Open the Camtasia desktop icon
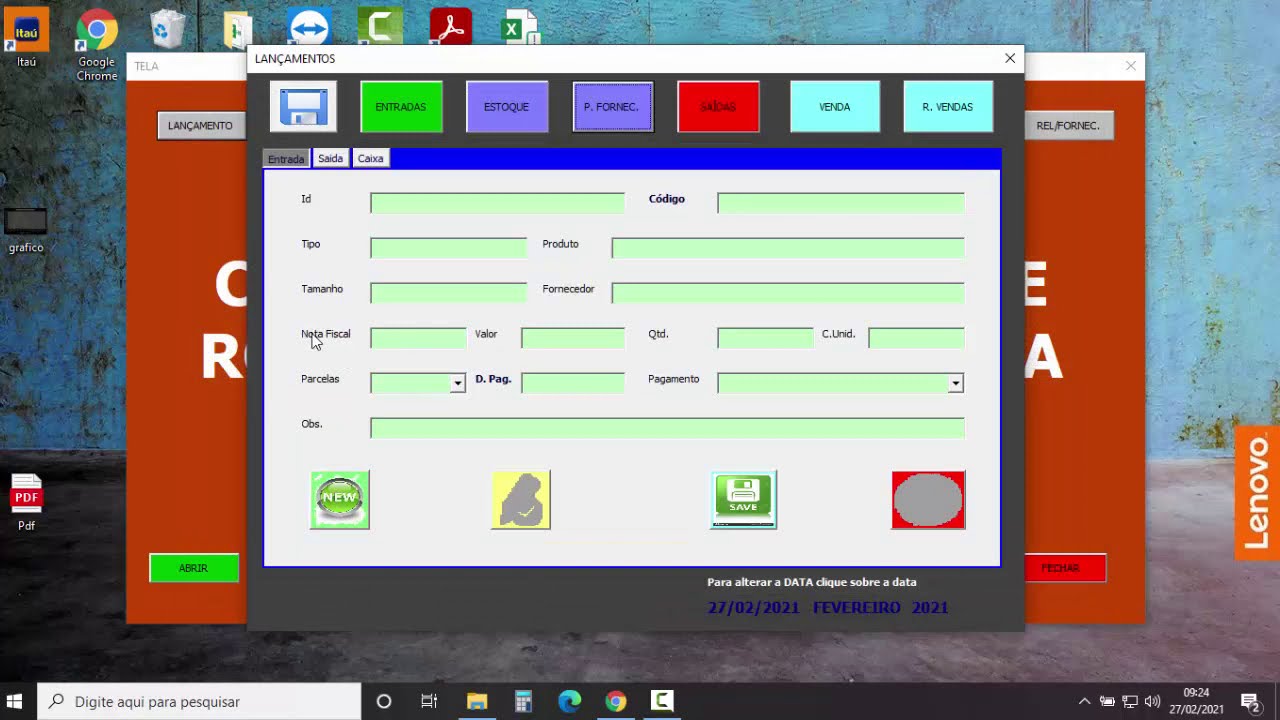Viewport: 1280px width, 720px height. click(380, 27)
